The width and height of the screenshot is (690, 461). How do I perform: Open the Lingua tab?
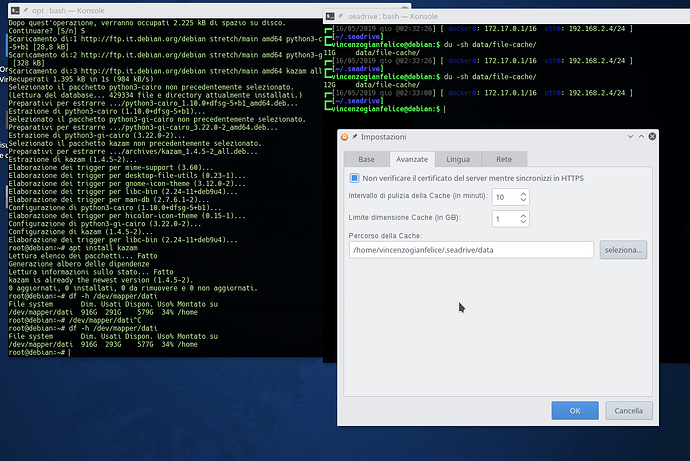click(459, 159)
